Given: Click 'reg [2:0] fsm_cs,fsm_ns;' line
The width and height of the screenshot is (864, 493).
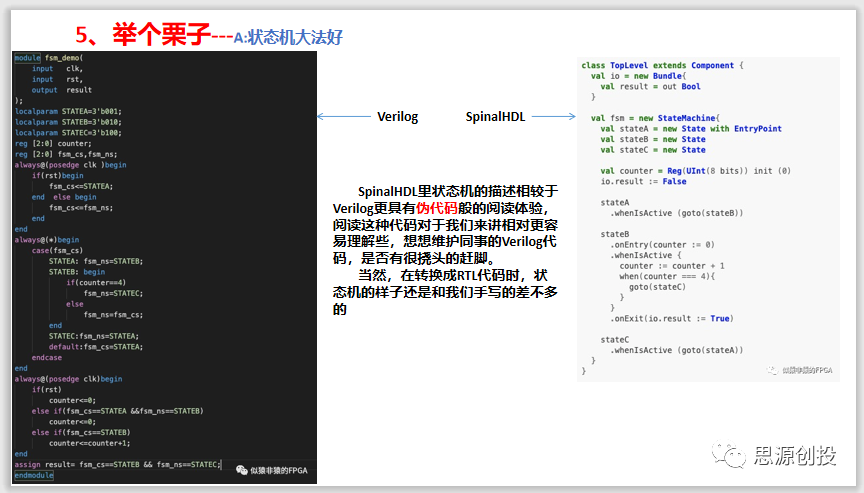Looking at the screenshot, I should pos(66,154).
